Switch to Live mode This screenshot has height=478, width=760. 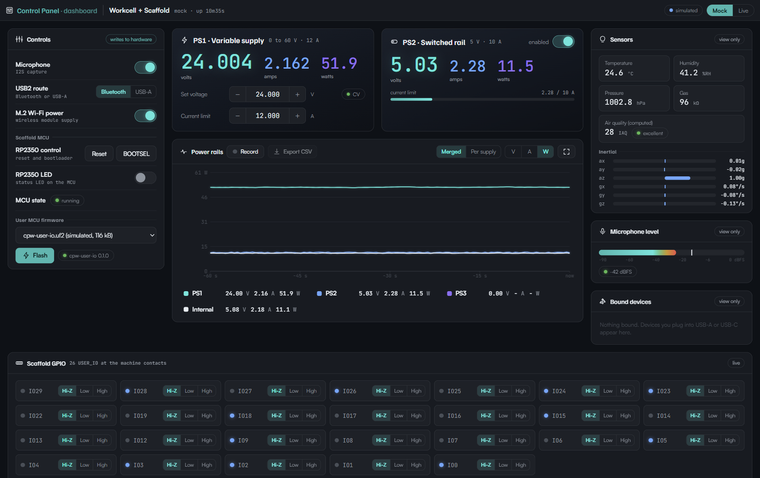(743, 10)
